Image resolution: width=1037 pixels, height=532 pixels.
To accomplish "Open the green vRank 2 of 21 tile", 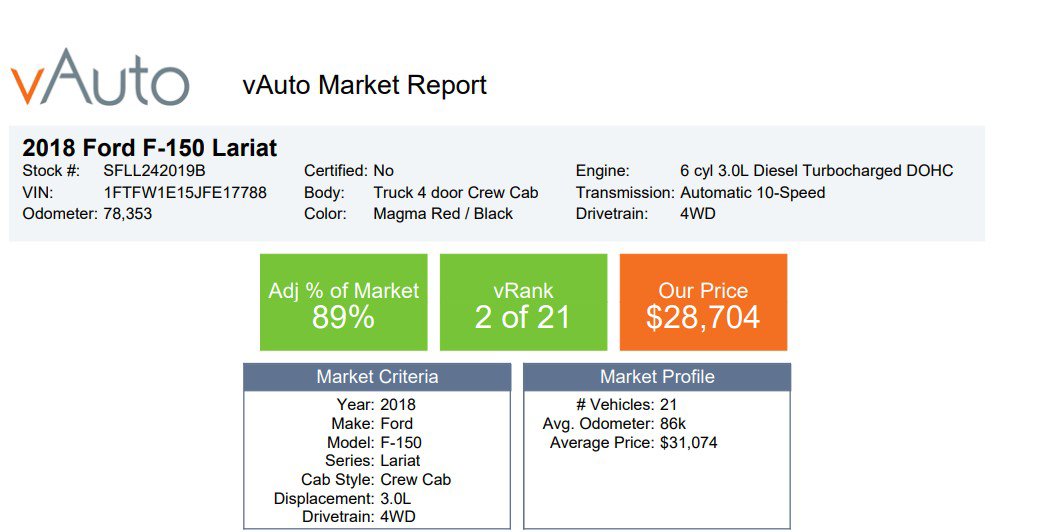I will [523, 303].
